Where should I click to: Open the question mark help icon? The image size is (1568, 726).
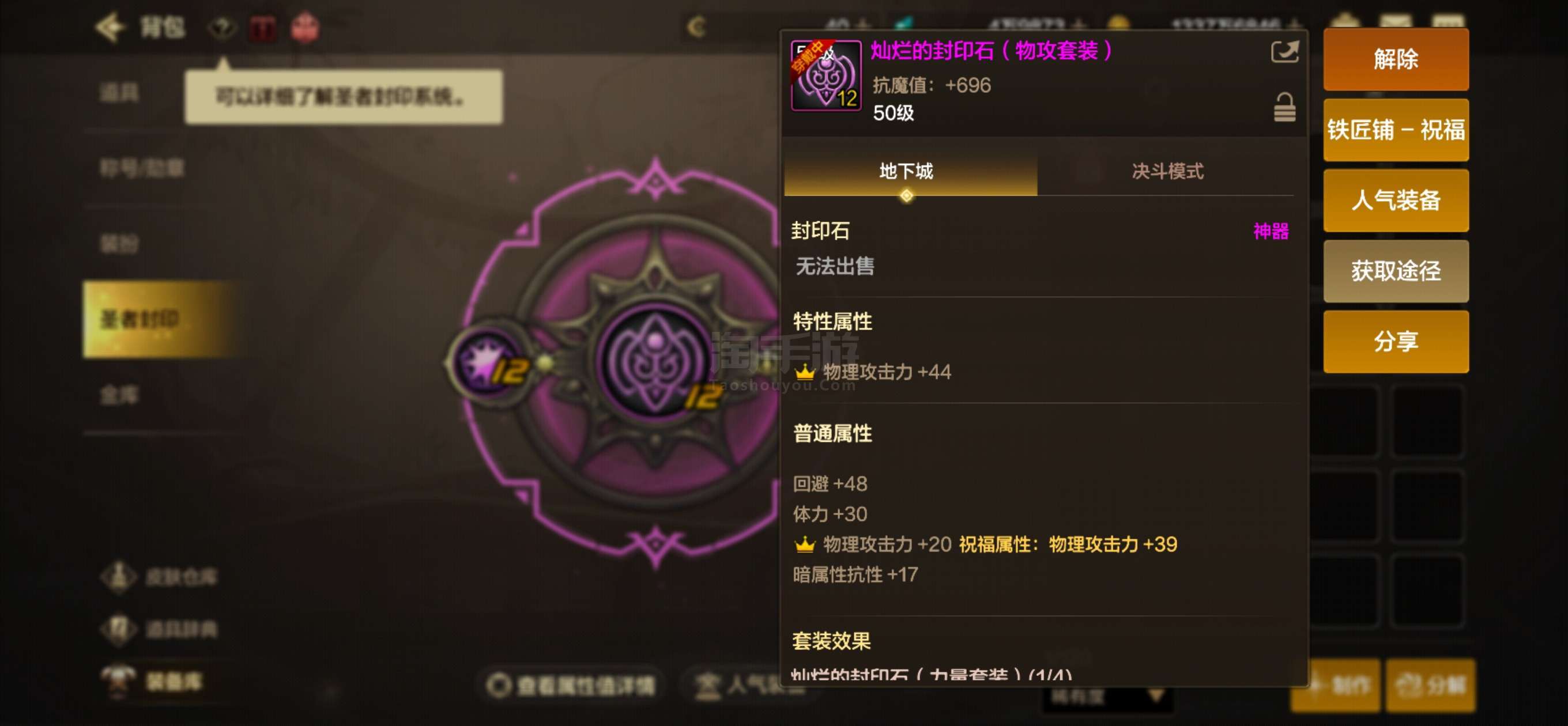pos(222,28)
